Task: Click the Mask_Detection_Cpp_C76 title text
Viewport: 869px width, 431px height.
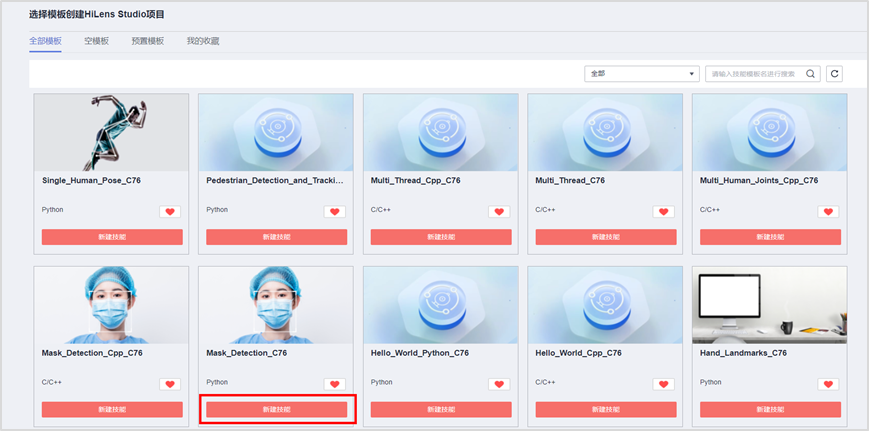Action: coord(93,353)
